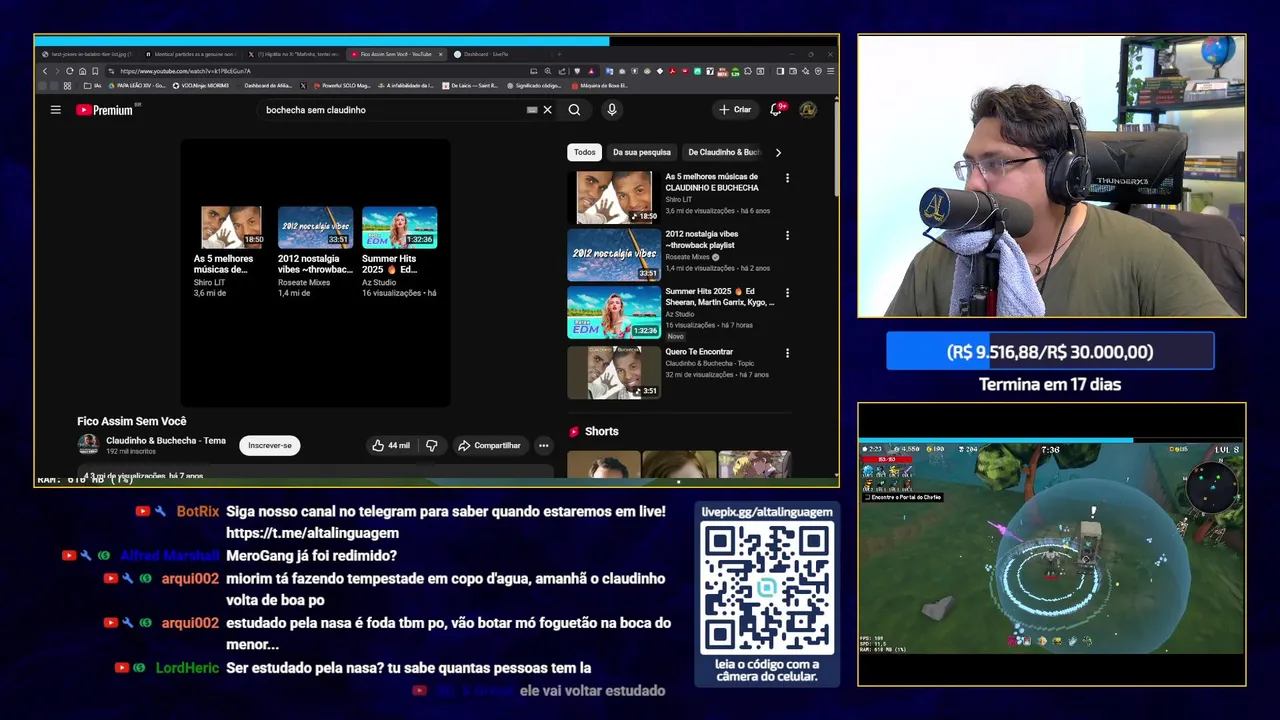Open options for Quero Te Encontrar video

click(x=787, y=353)
